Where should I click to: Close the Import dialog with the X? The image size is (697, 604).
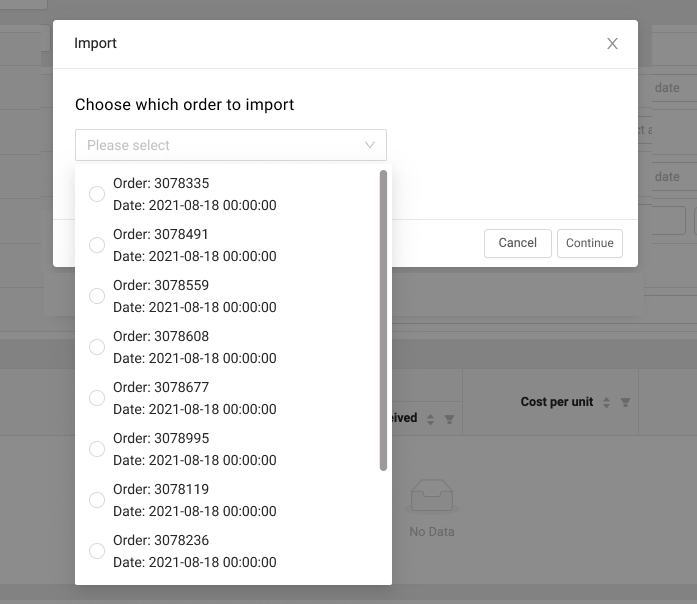[612, 44]
